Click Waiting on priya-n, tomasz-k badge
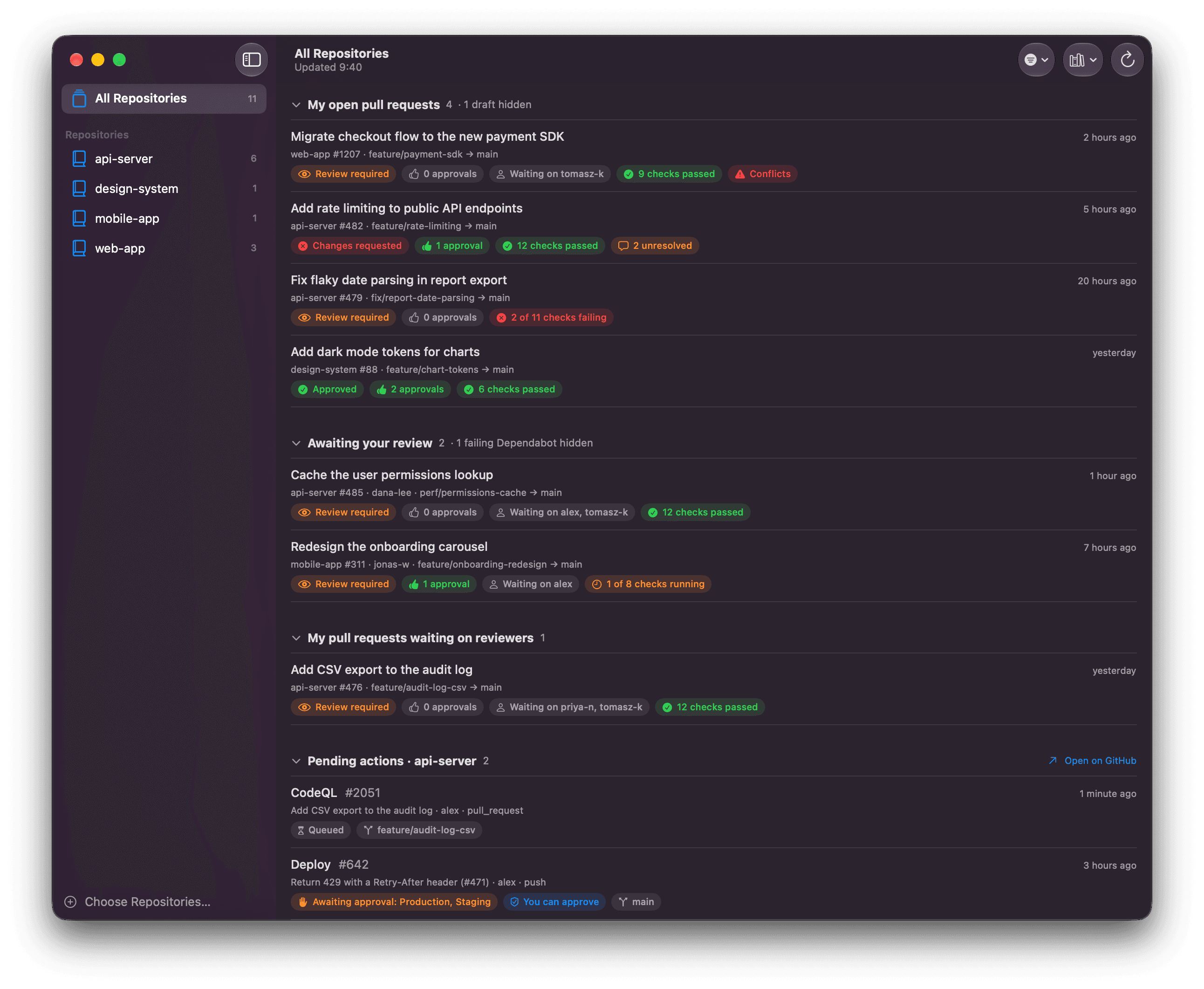This screenshot has height=989, width=1204. click(x=569, y=707)
